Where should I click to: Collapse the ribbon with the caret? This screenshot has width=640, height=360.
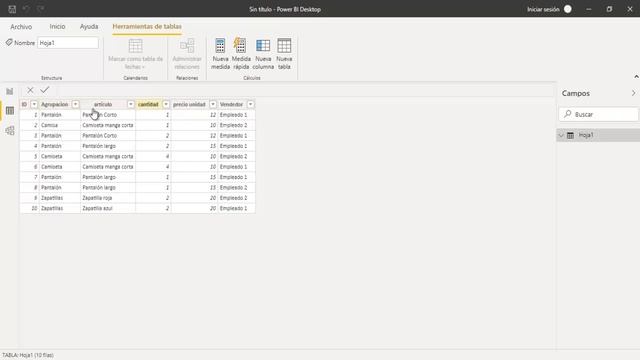[x=636, y=77]
